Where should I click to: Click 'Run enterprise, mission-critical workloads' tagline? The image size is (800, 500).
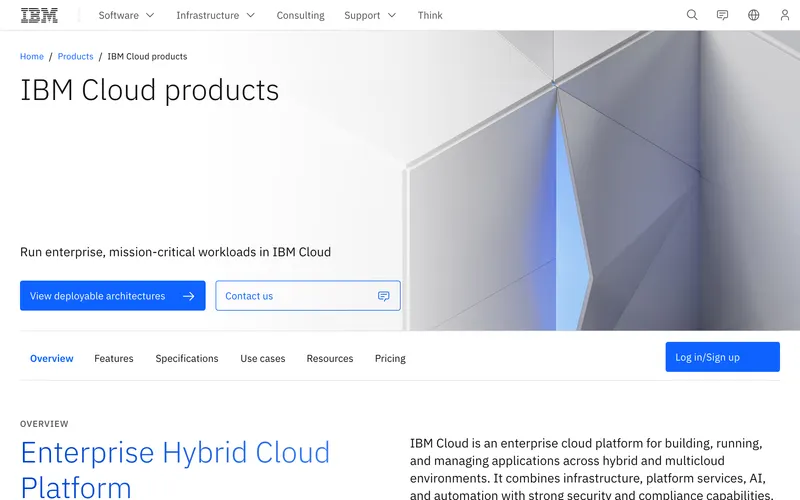click(x=176, y=252)
